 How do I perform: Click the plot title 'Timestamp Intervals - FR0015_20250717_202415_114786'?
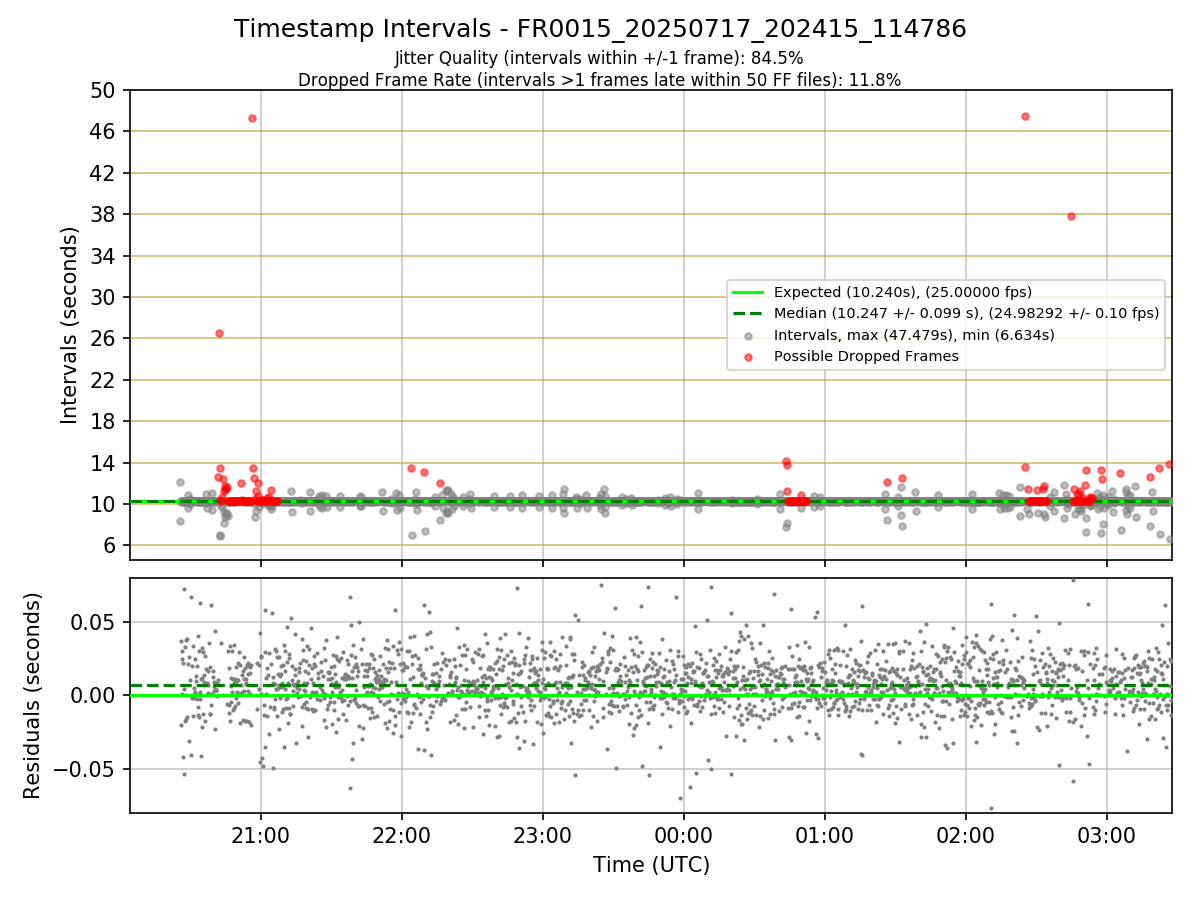tap(600, 29)
